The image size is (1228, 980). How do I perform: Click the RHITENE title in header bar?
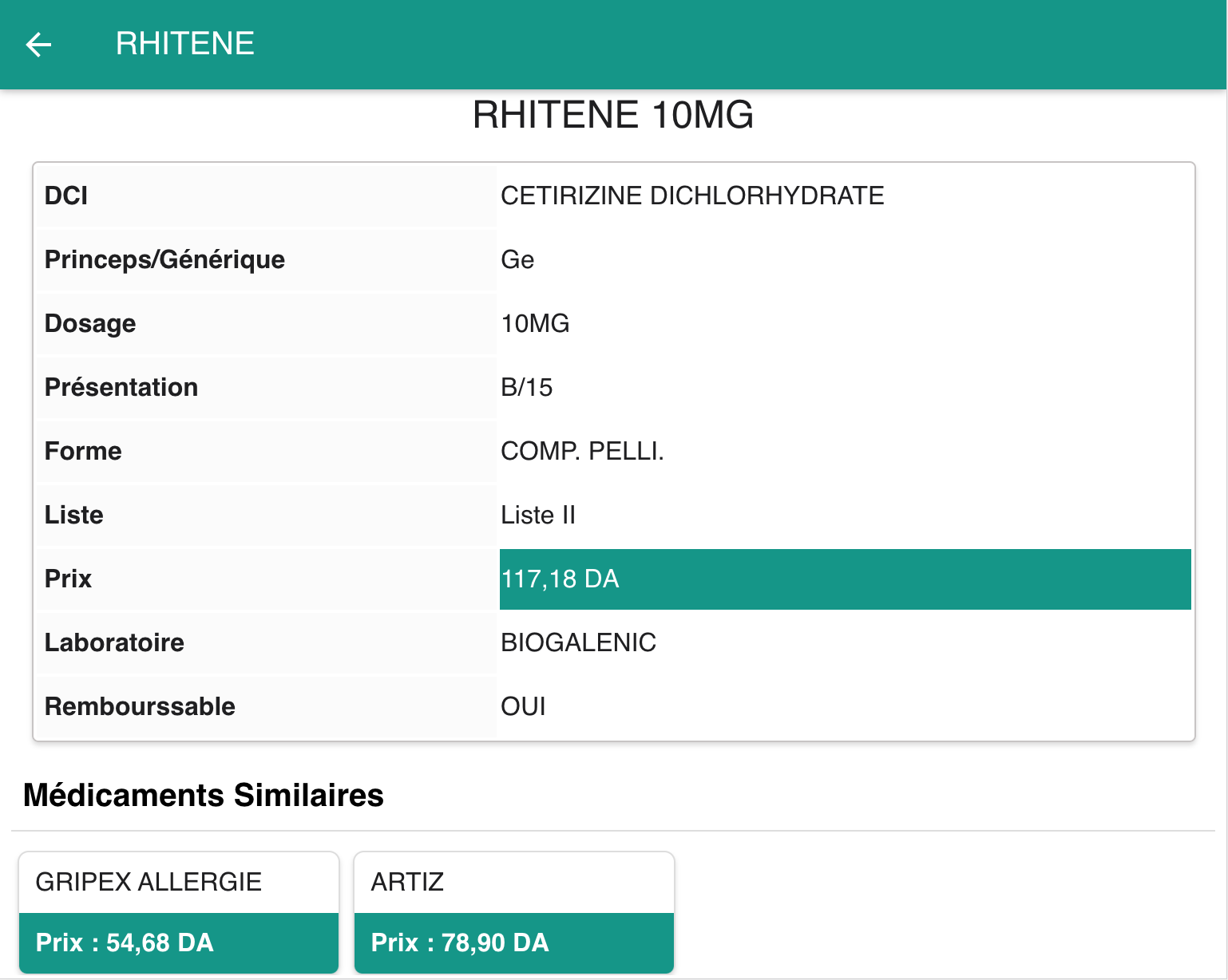184,44
